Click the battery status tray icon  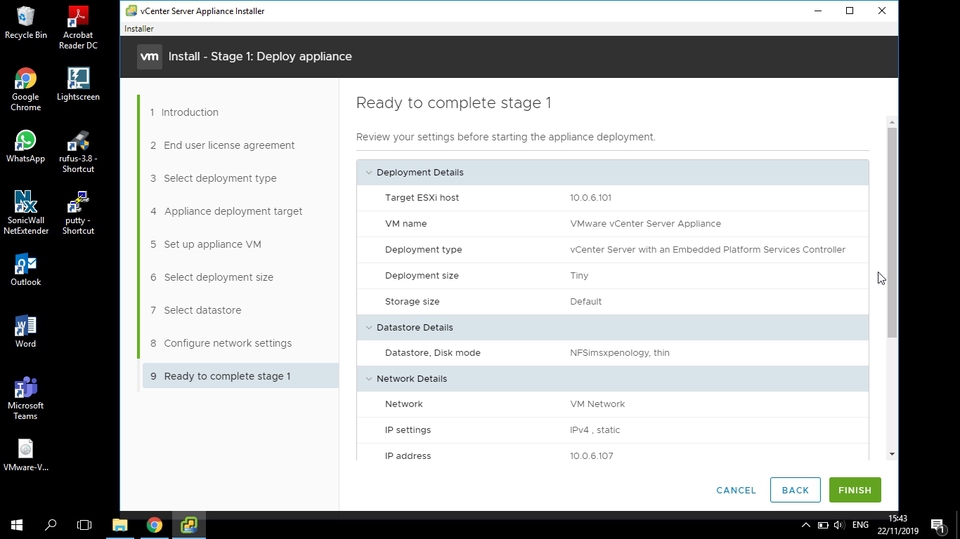[823, 525]
